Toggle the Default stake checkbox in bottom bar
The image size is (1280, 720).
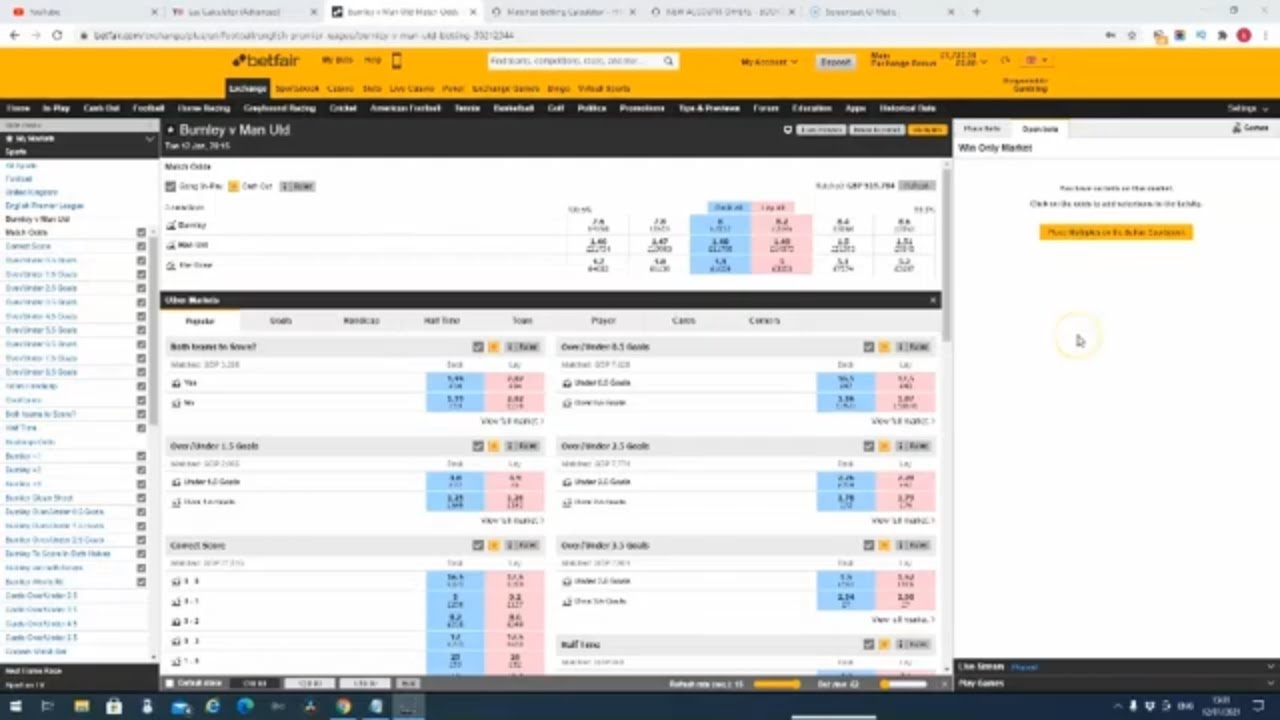pos(169,683)
